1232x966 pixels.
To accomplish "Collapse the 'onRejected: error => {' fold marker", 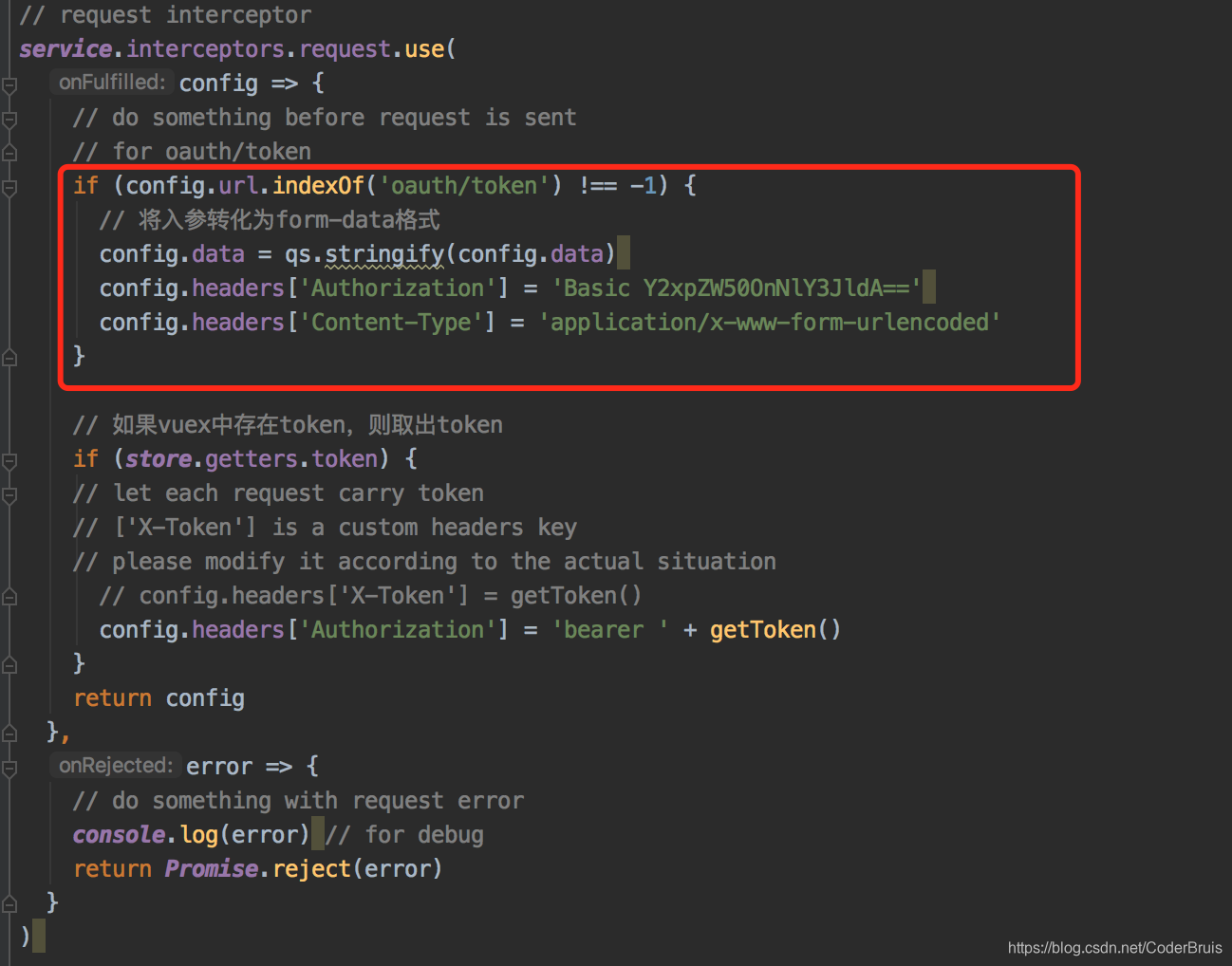I will click(x=9, y=770).
